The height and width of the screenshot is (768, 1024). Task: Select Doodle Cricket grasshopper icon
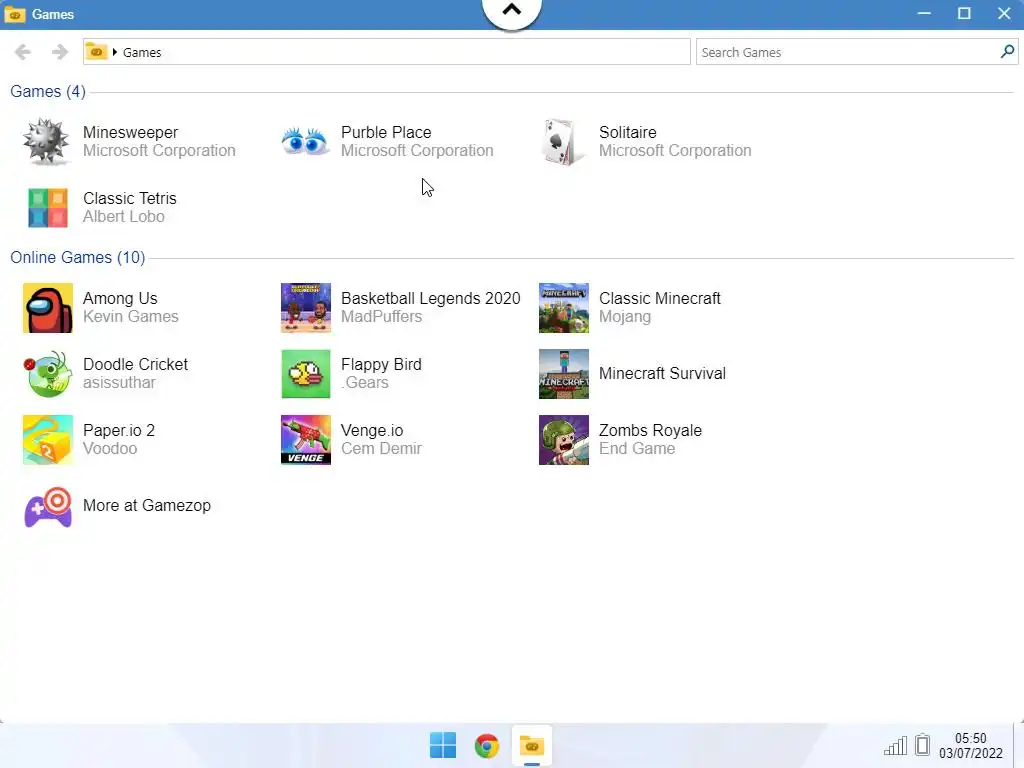tap(48, 374)
